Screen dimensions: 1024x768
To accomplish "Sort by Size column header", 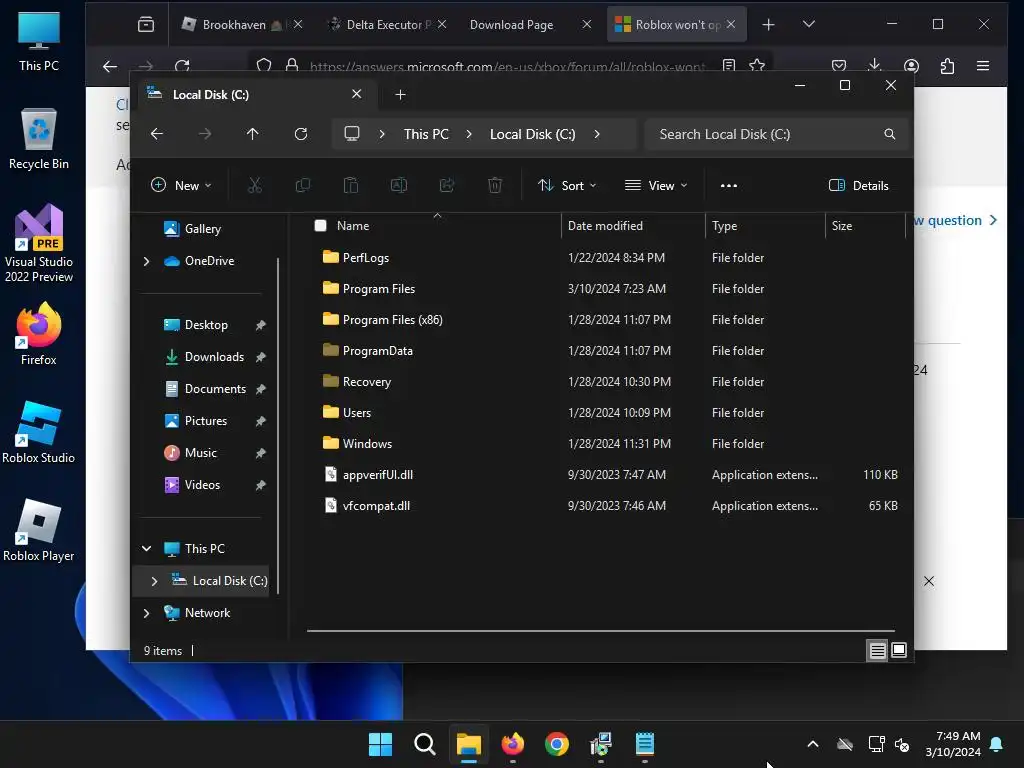I will pos(865,226).
